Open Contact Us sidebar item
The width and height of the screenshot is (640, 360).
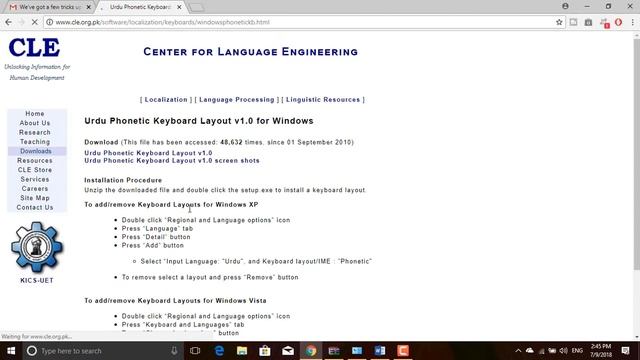(x=35, y=207)
